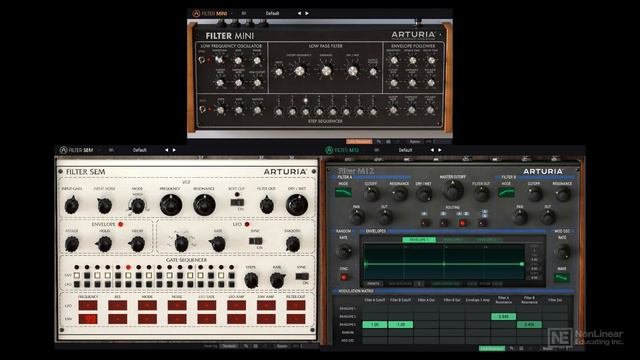Image resolution: width=640 pixels, height=360 pixels.
Task: Select the Envelope 2 tab in Filter M12
Action: pyautogui.click(x=452, y=240)
